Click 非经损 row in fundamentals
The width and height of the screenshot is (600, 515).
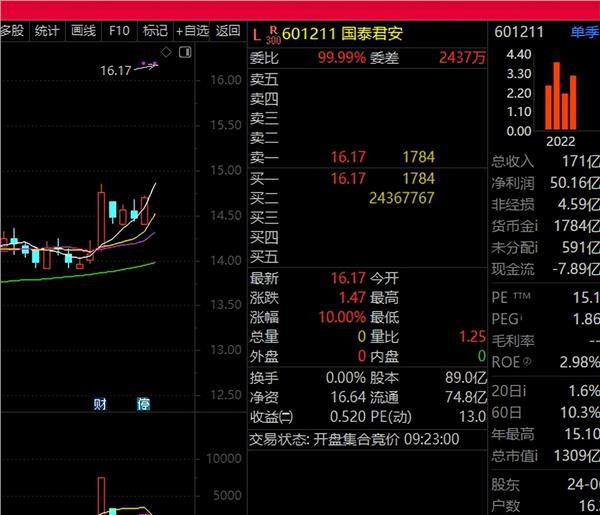click(545, 204)
